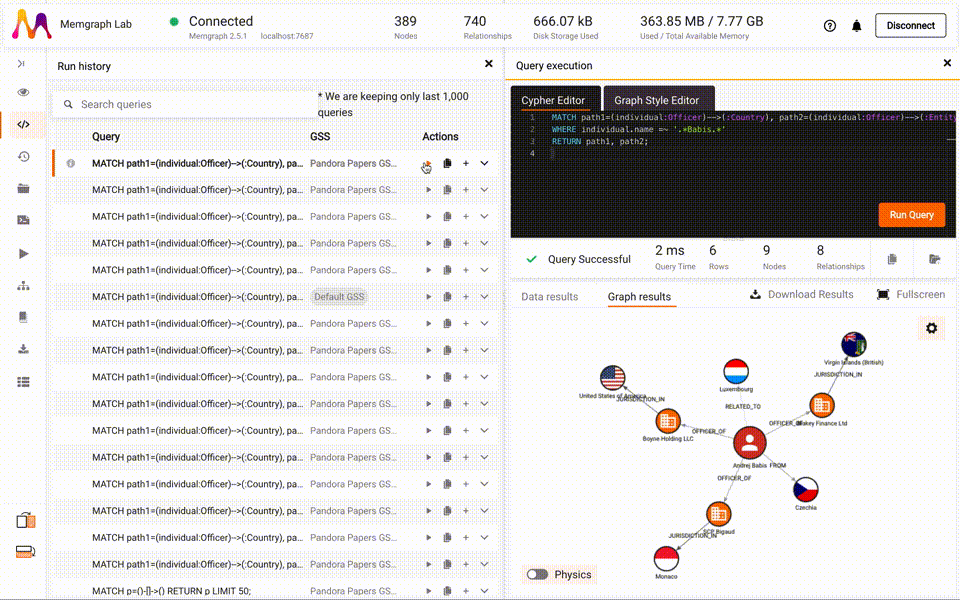Open graph settings gear icon
Image resolution: width=960 pixels, height=600 pixels.
[931, 328]
